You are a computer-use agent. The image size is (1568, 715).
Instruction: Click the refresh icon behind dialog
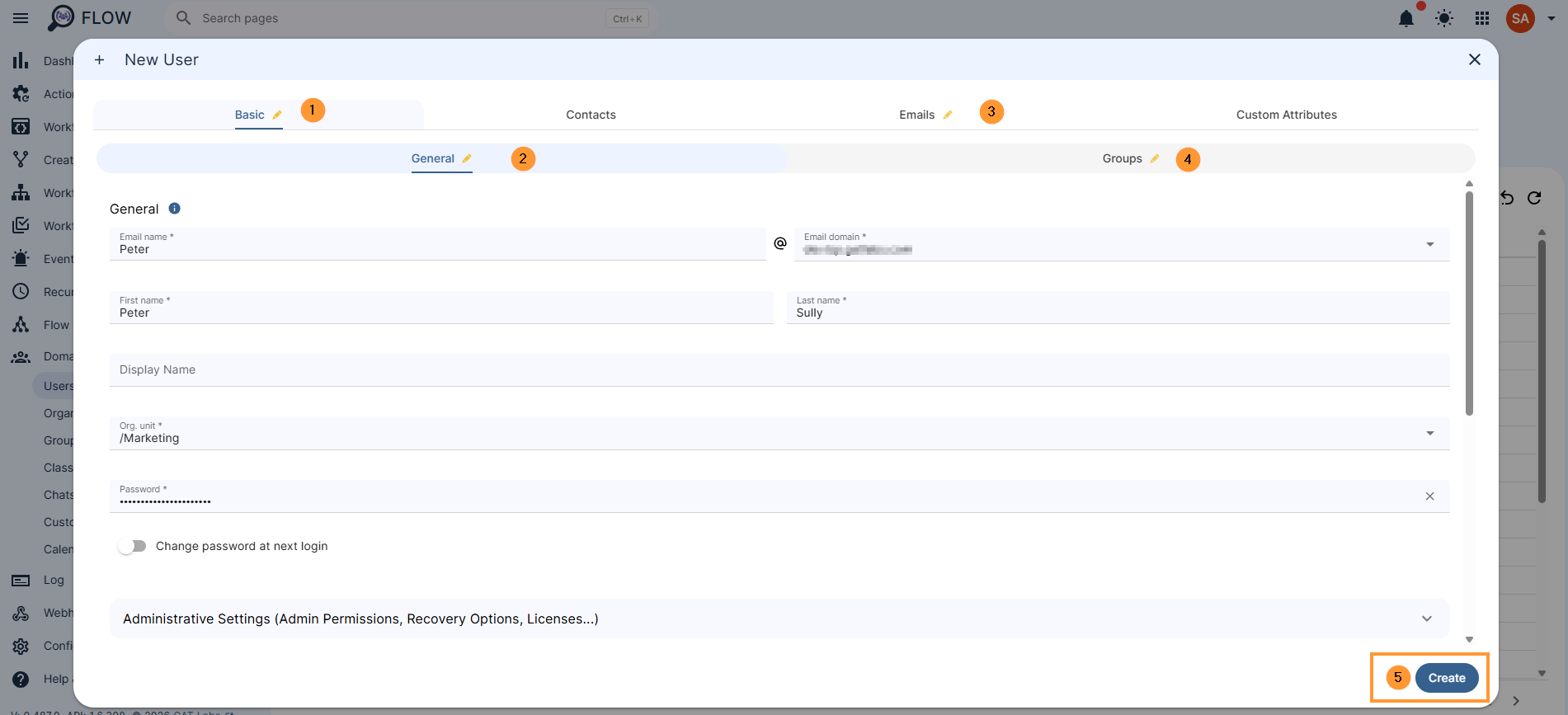coord(1534,198)
